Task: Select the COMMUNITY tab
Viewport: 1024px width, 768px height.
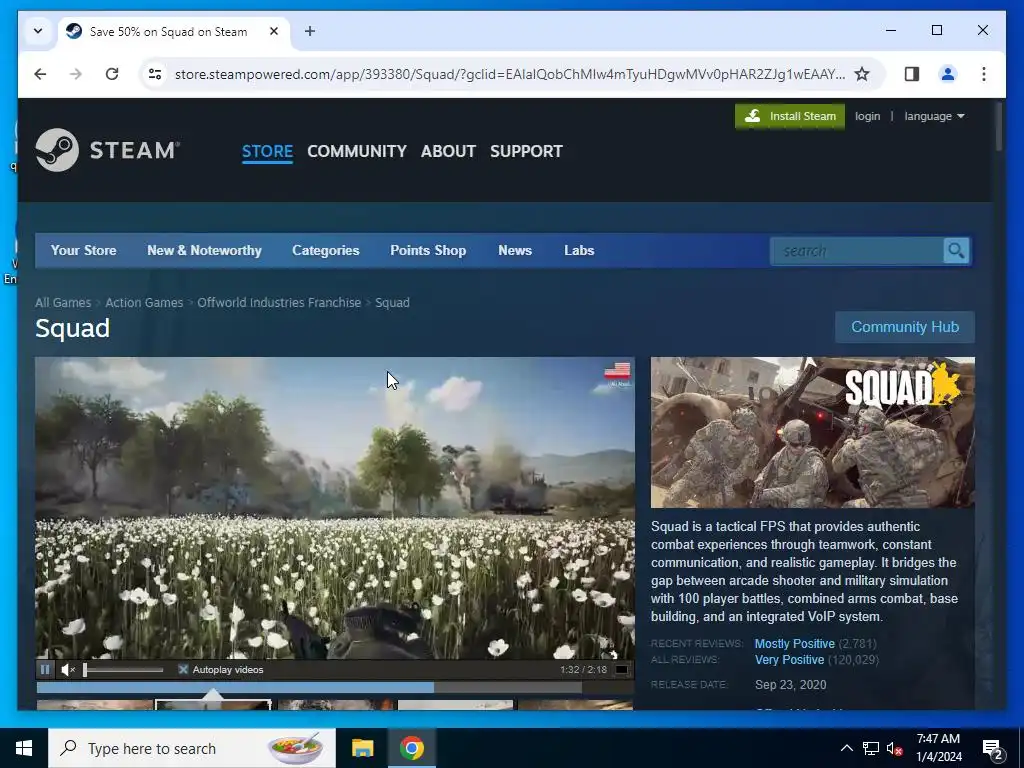Action: (x=357, y=152)
